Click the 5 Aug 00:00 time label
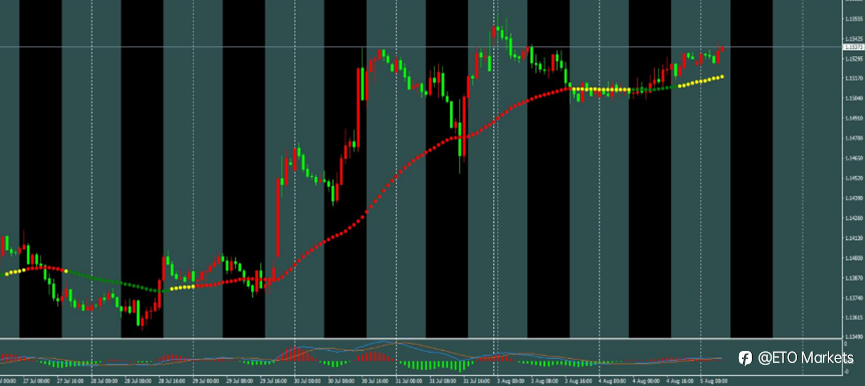 tap(714, 380)
